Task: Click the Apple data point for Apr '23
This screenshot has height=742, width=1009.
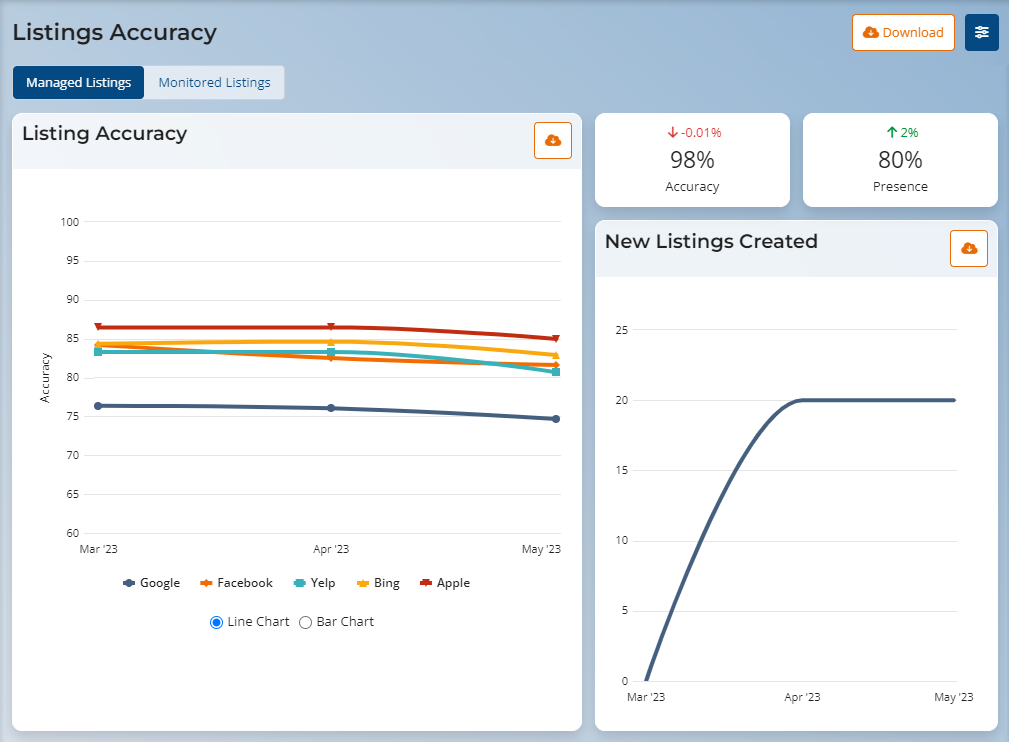Action: tap(331, 327)
